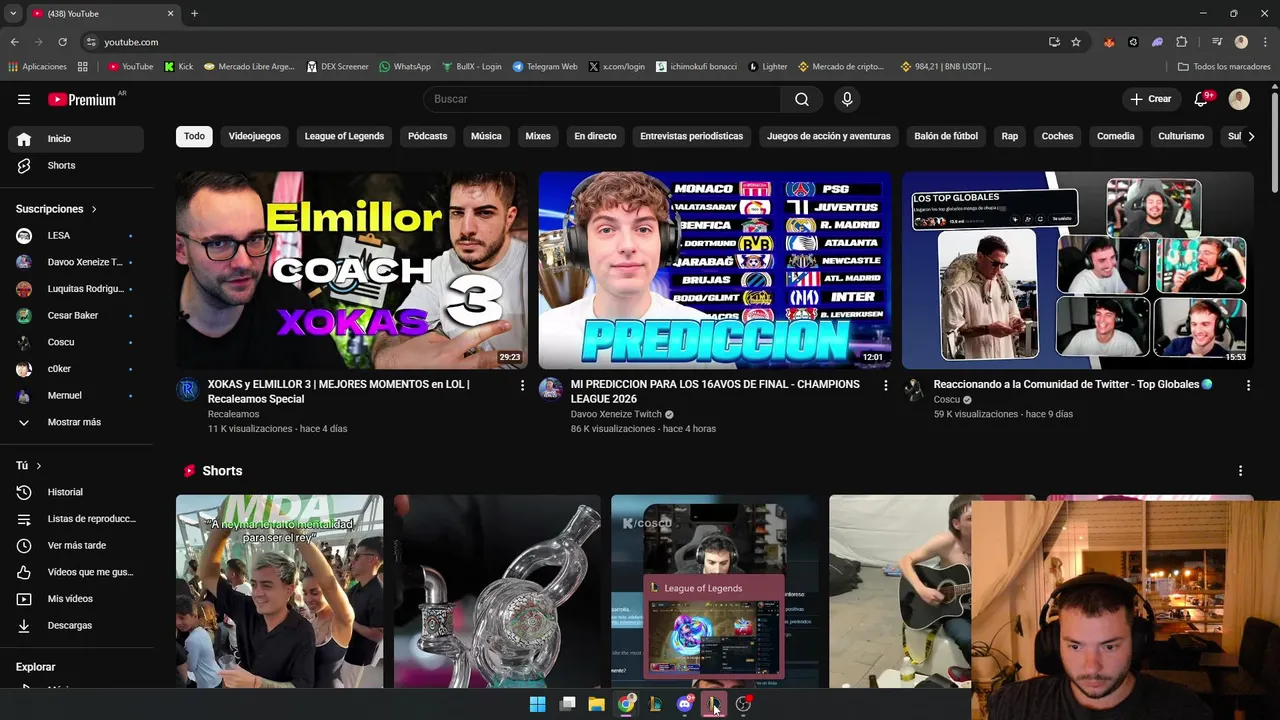
Task: Open the WhatsApp bookmark
Action: click(404, 67)
